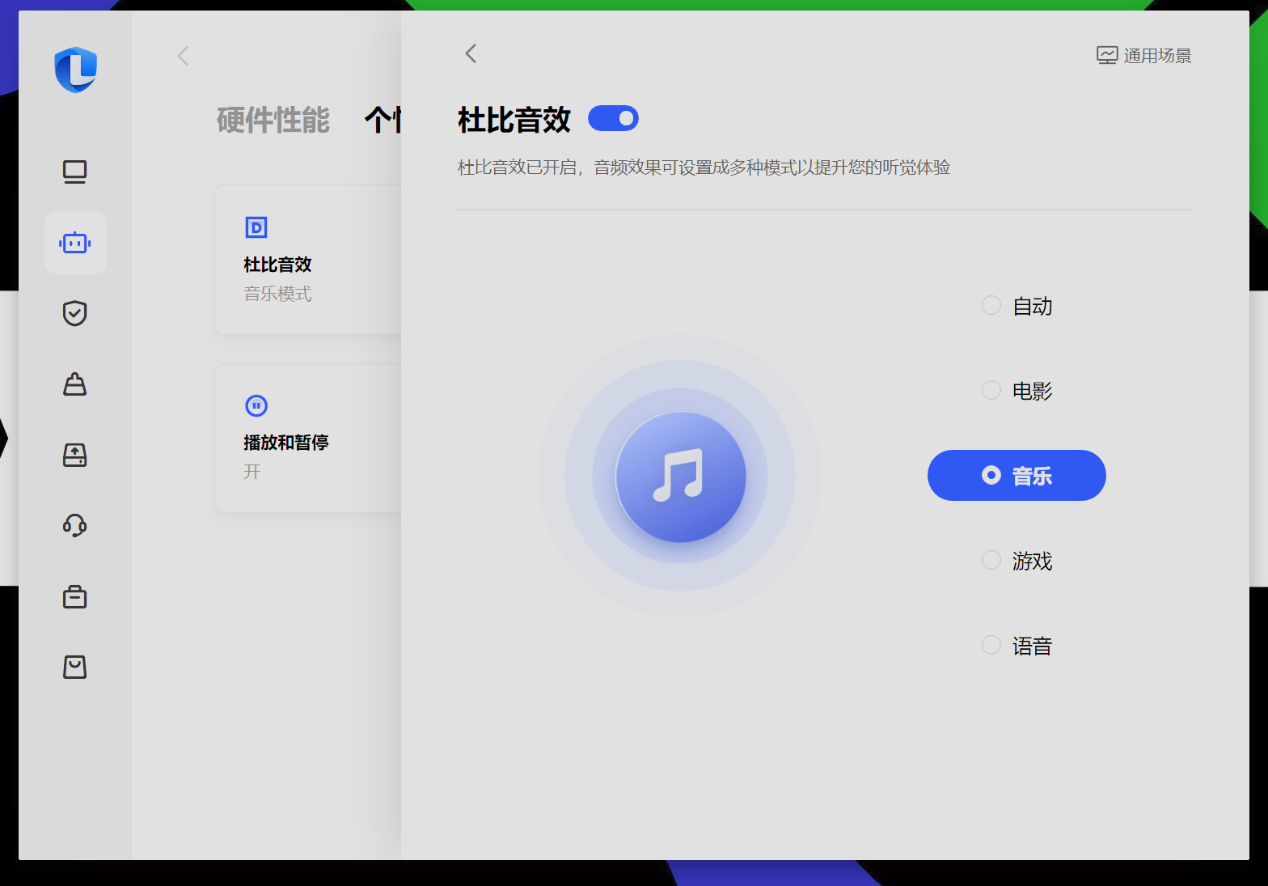This screenshot has width=1268, height=886.
Task: Switch to the 硬件性能 tab
Action: coord(273,120)
